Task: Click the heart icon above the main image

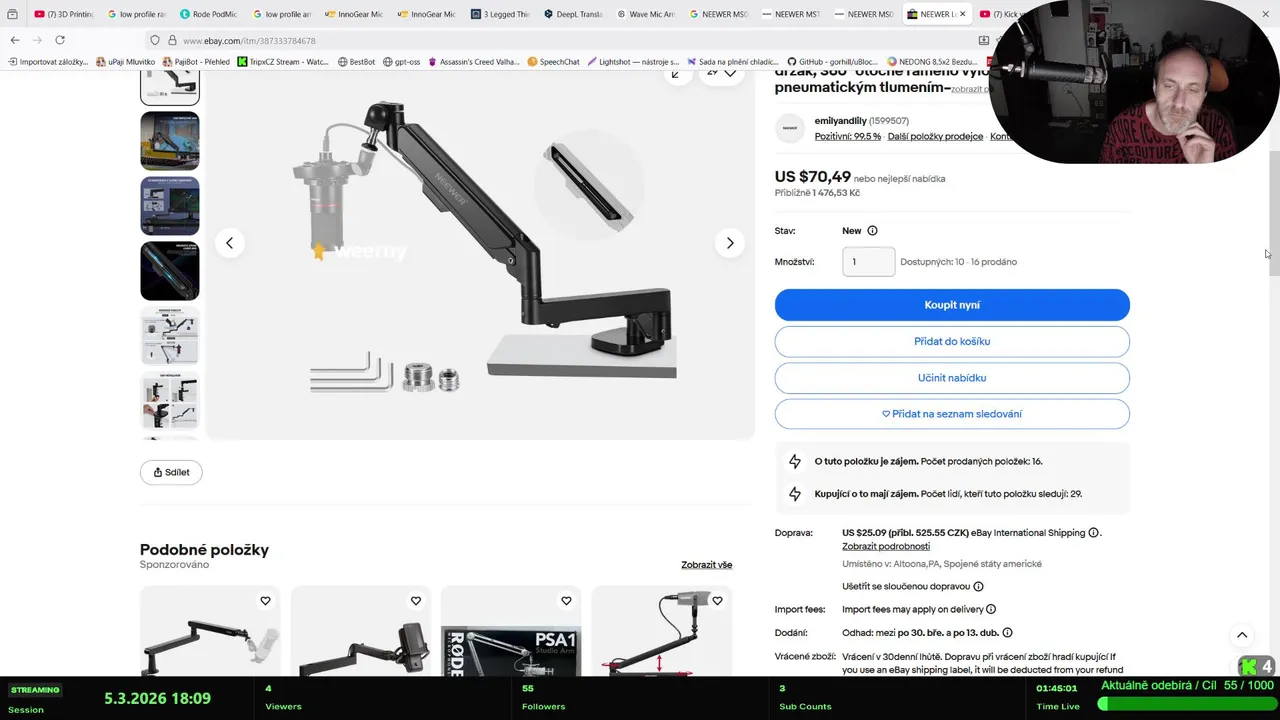Action: (x=730, y=73)
